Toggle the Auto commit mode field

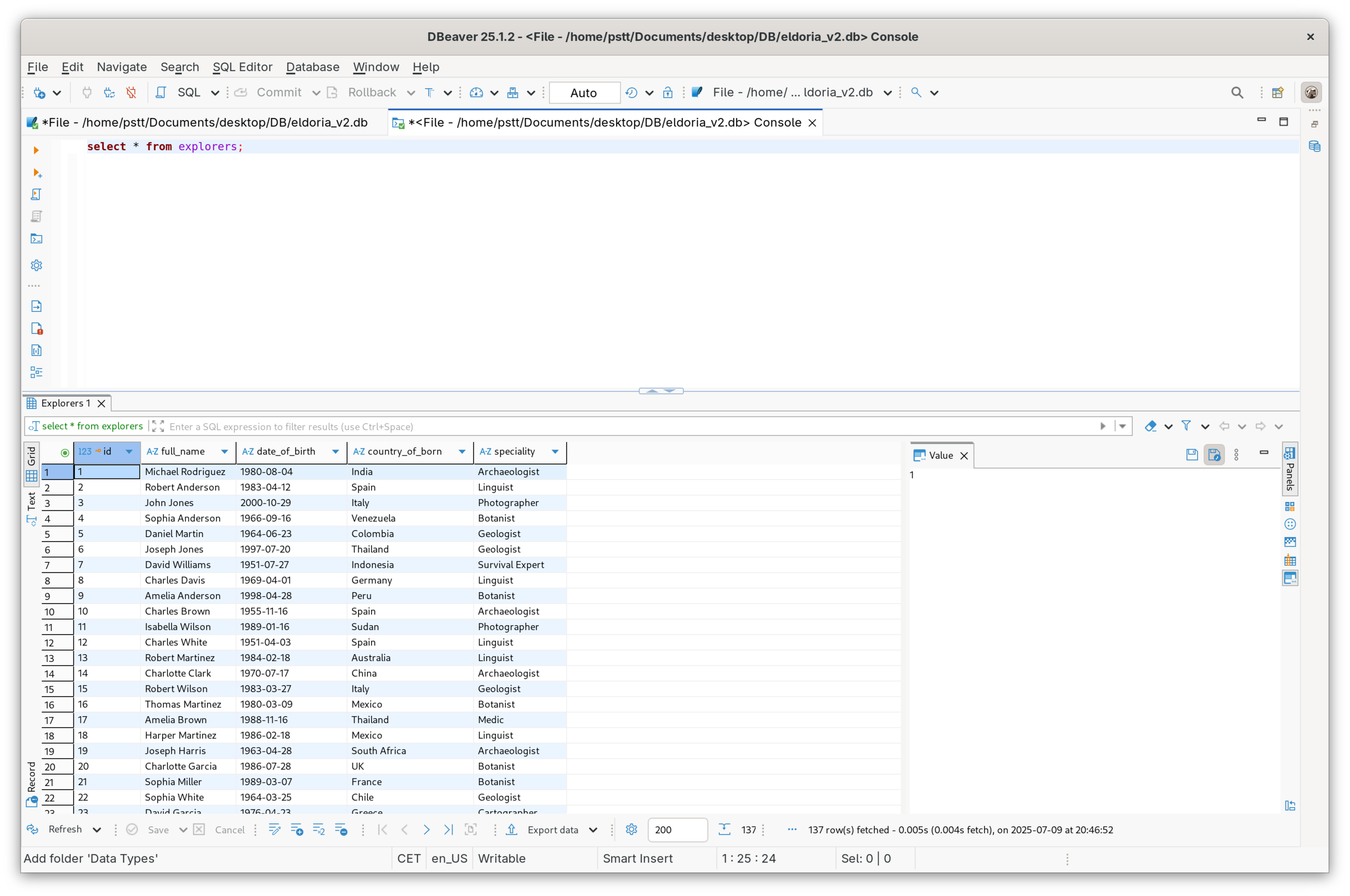584,93
